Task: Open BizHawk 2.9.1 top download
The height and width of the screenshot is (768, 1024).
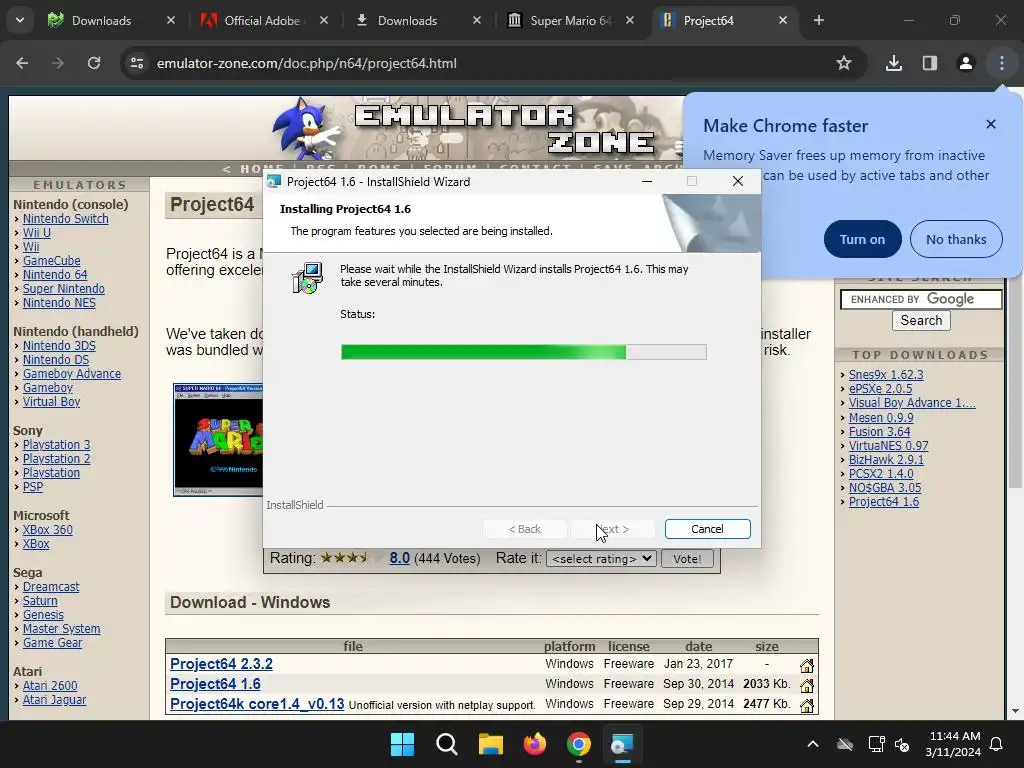Action: (x=886, y=459)
